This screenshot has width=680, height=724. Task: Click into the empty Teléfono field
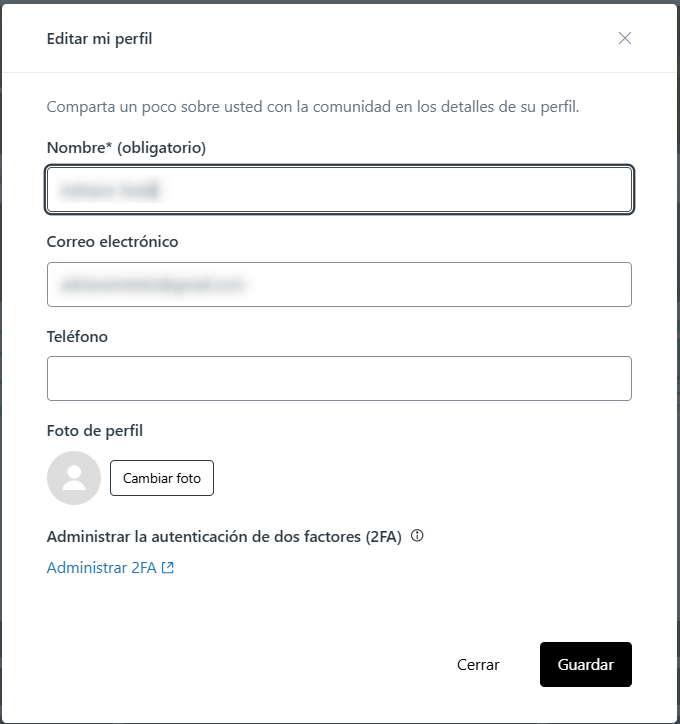click(339, 378)
